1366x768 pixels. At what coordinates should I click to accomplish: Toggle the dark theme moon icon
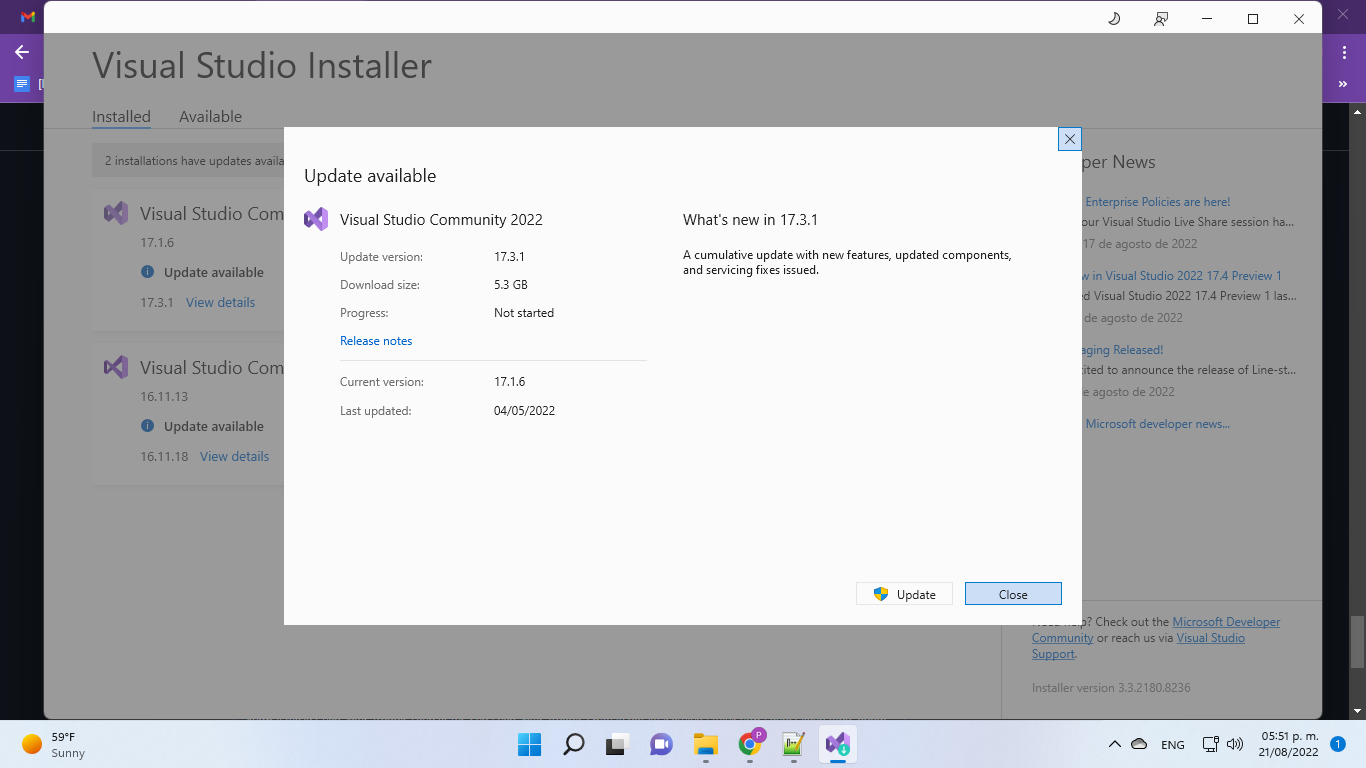pos(1115,18)
